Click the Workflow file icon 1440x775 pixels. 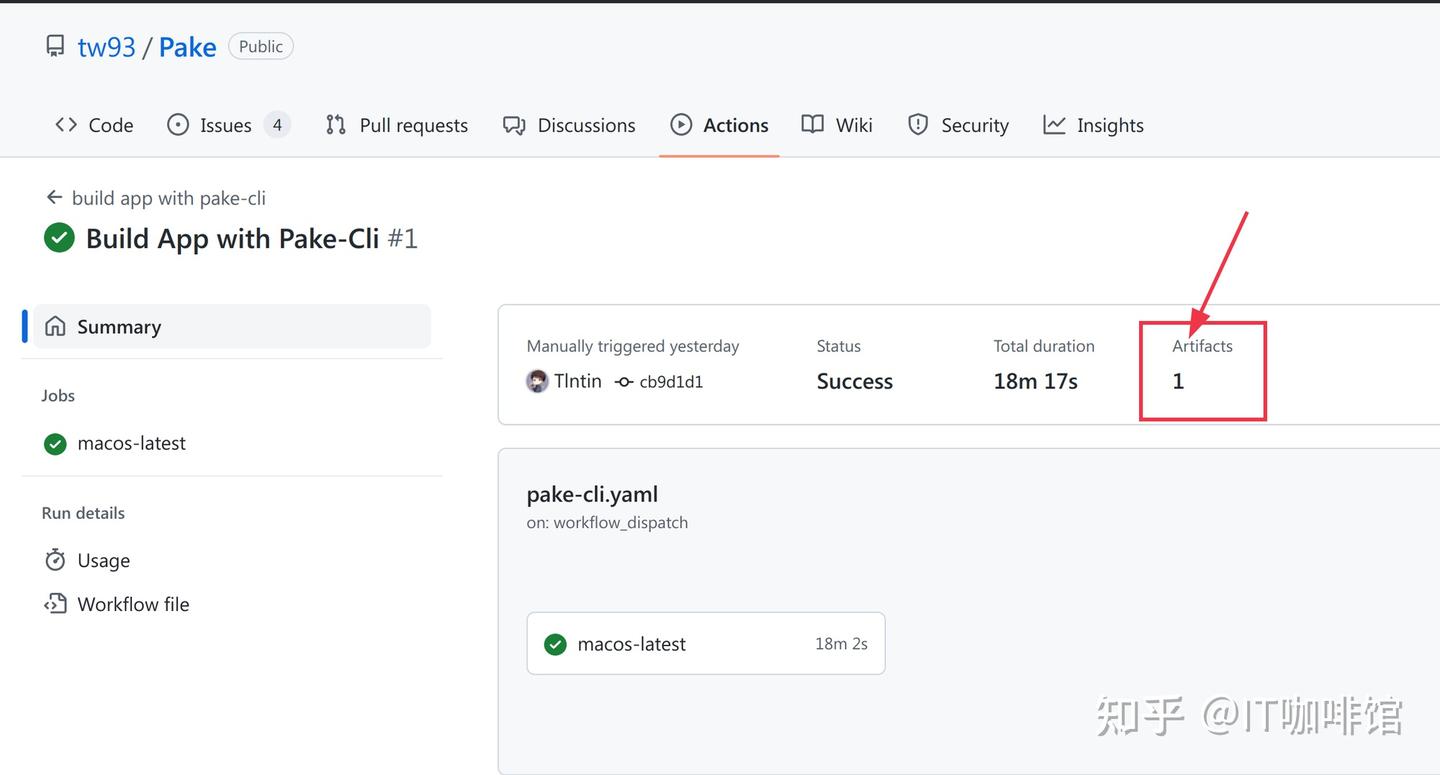point(55,604)
